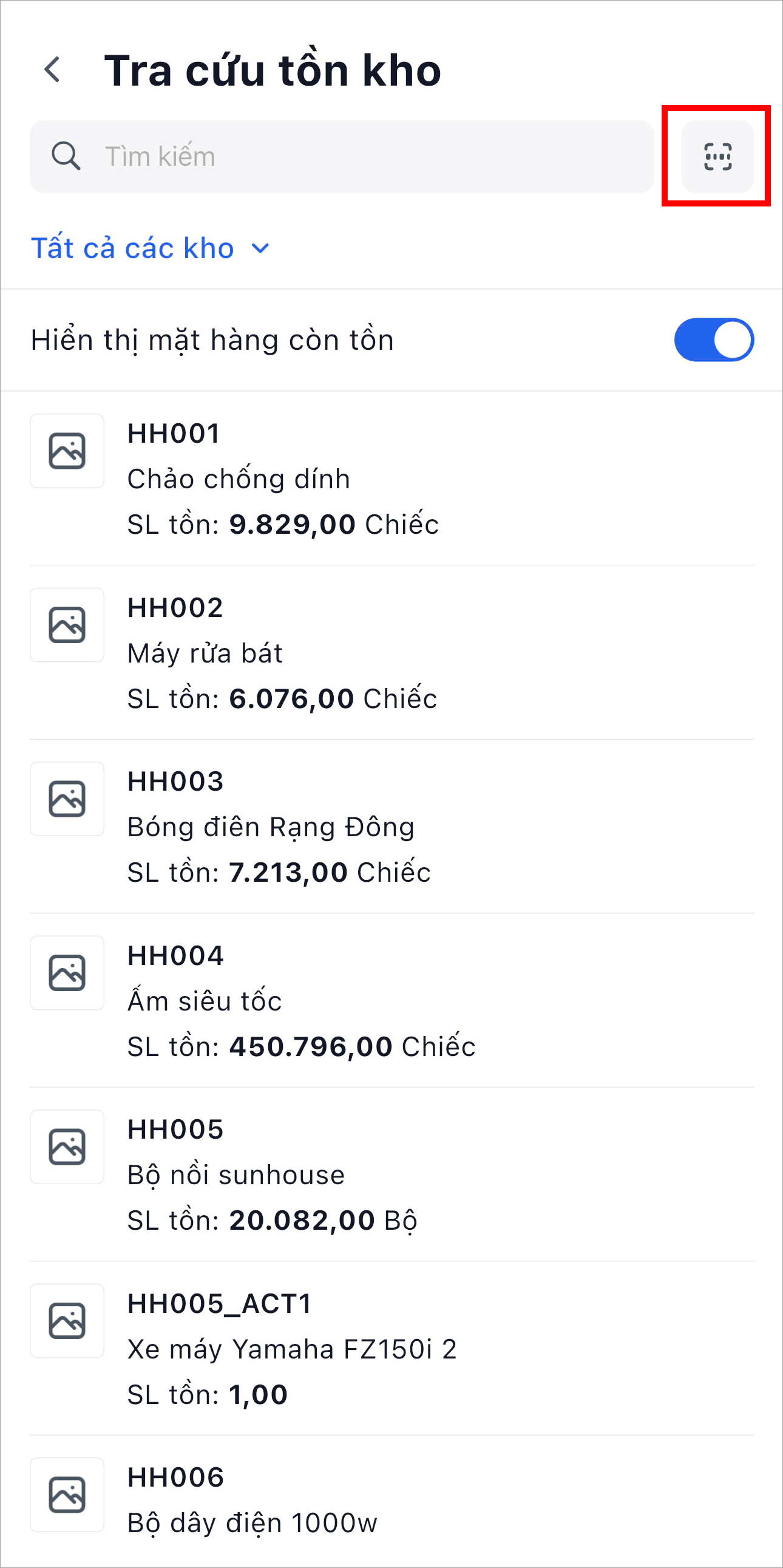The height and width of the screenshot is (1568, 783).
Task: Tap image placeholder for HH005_ACT1
Action: click(x=67, y=1321)
